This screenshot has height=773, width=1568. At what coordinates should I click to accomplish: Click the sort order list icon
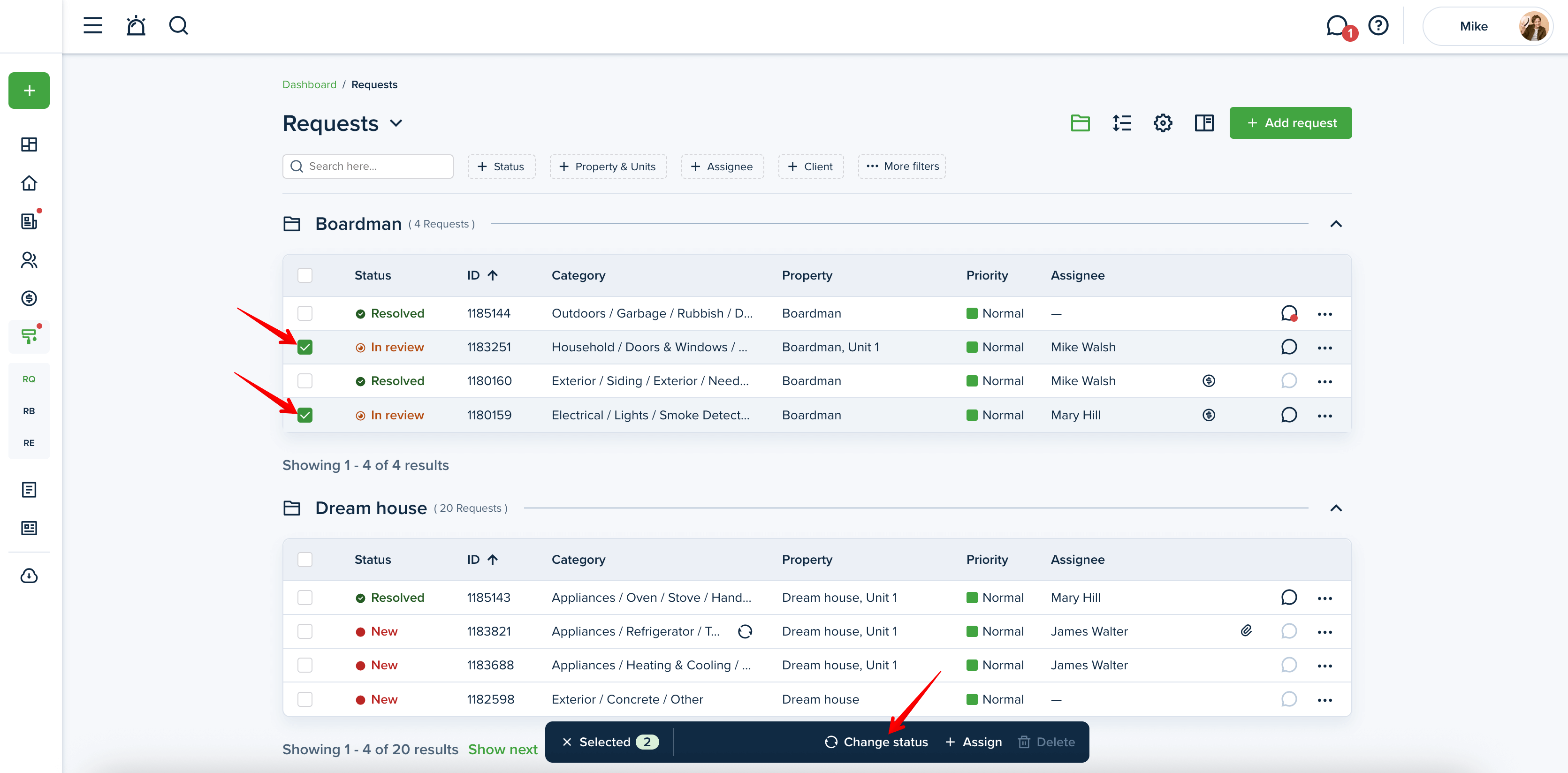point(1121,123)
